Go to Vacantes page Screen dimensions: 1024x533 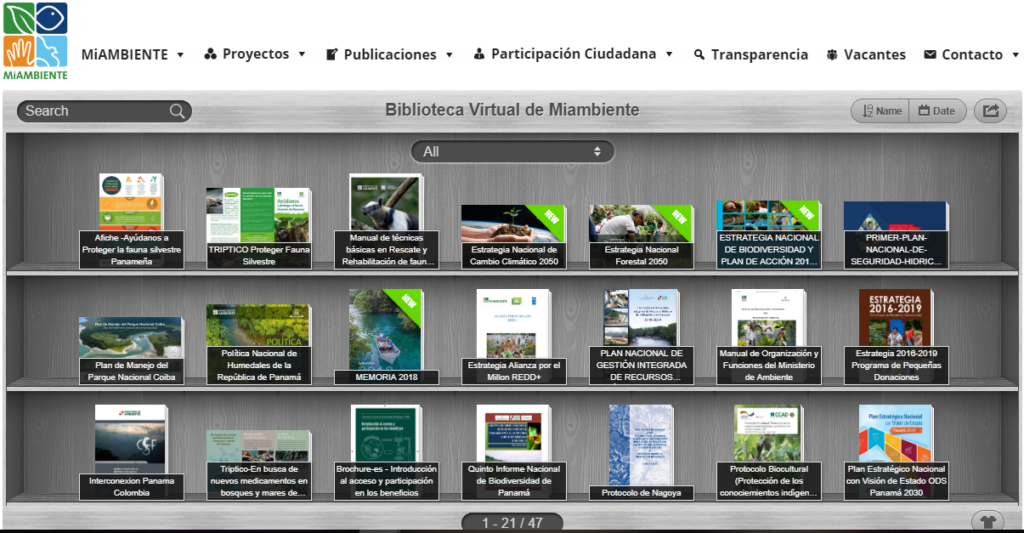(x=865, y=55)
